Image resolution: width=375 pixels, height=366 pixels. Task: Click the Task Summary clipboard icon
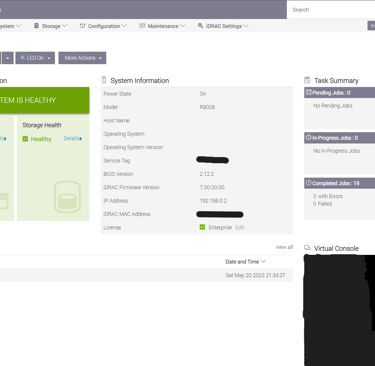[307, 80]
